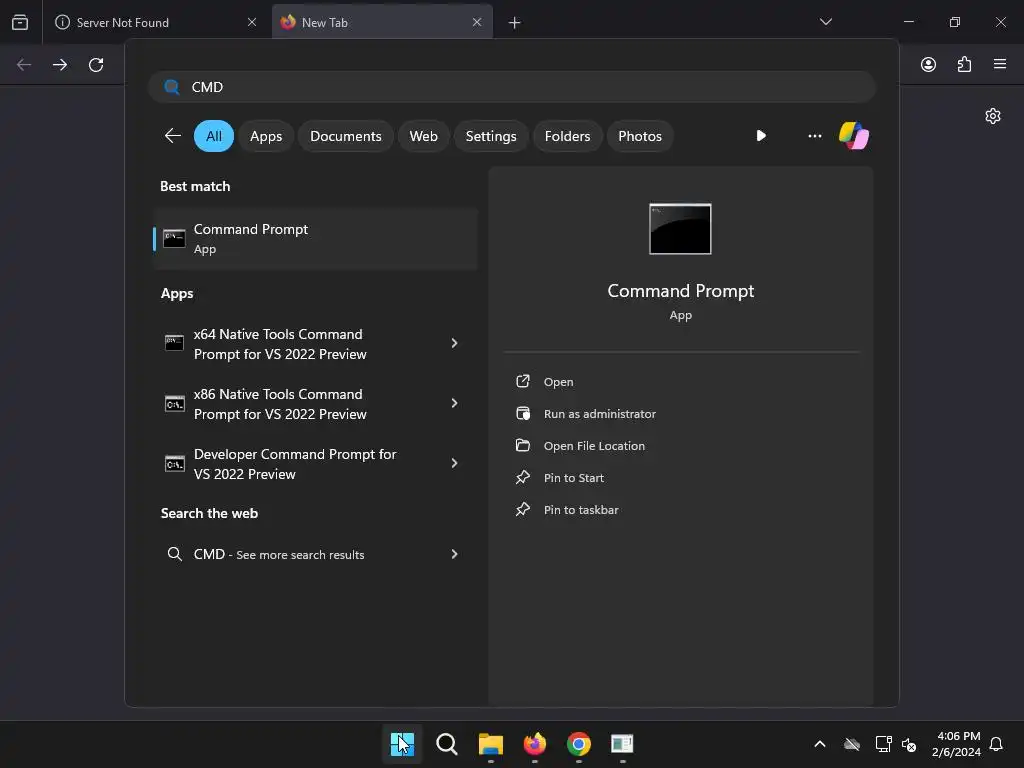Open a new tab in Firefox
The height and width of the screenshot is (768, 1024).
515,23
